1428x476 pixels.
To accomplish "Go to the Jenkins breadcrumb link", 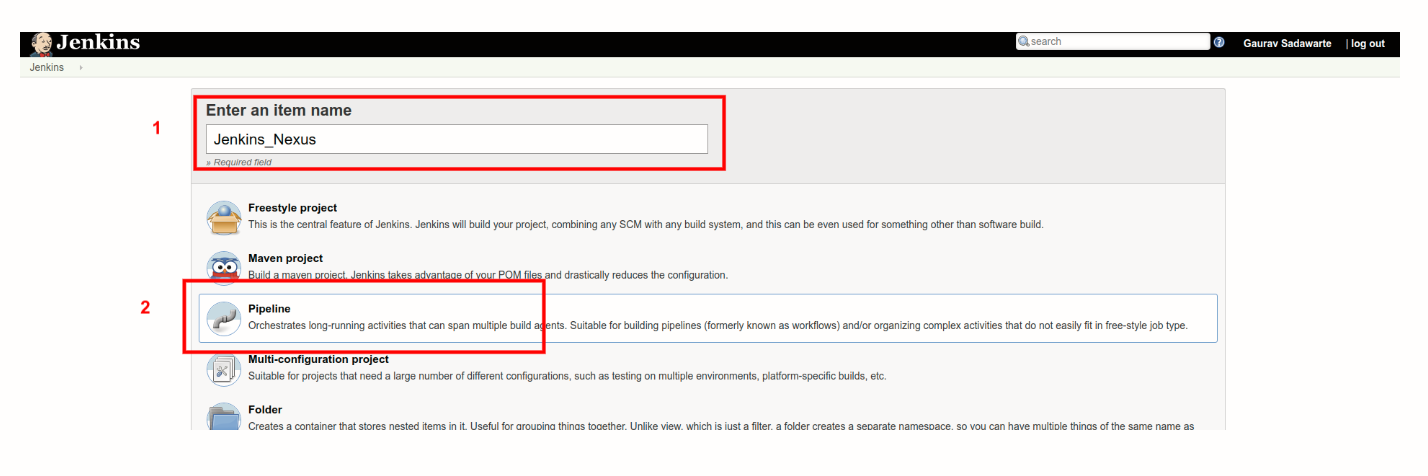I will [46, 68].
